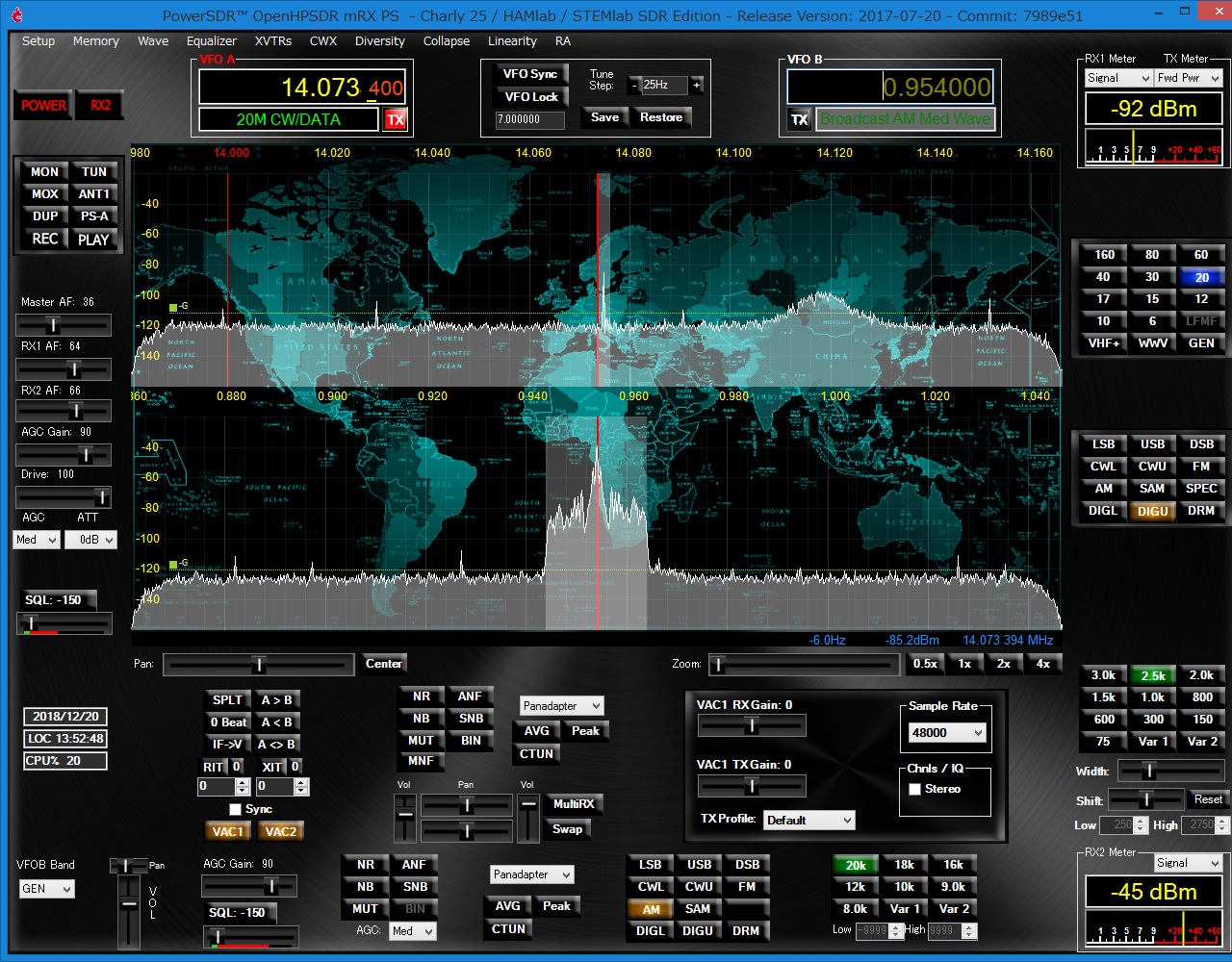The width and height of the screenshot is (1232, 962).
Task: Toggle the POWER button
Action: pos(44,106)
